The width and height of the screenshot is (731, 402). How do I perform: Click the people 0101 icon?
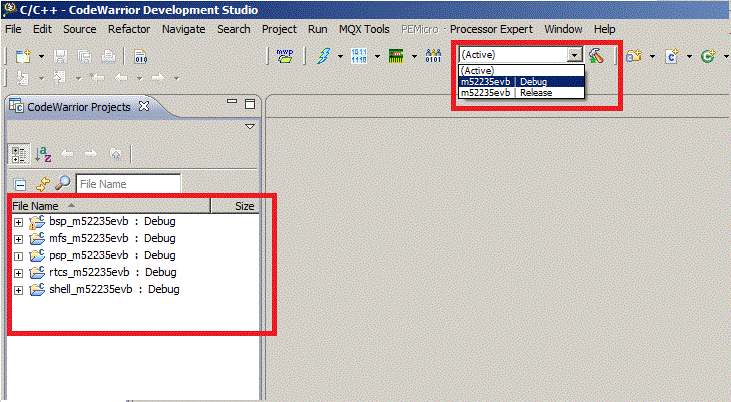pyautogui.click(x=433, y=56)
